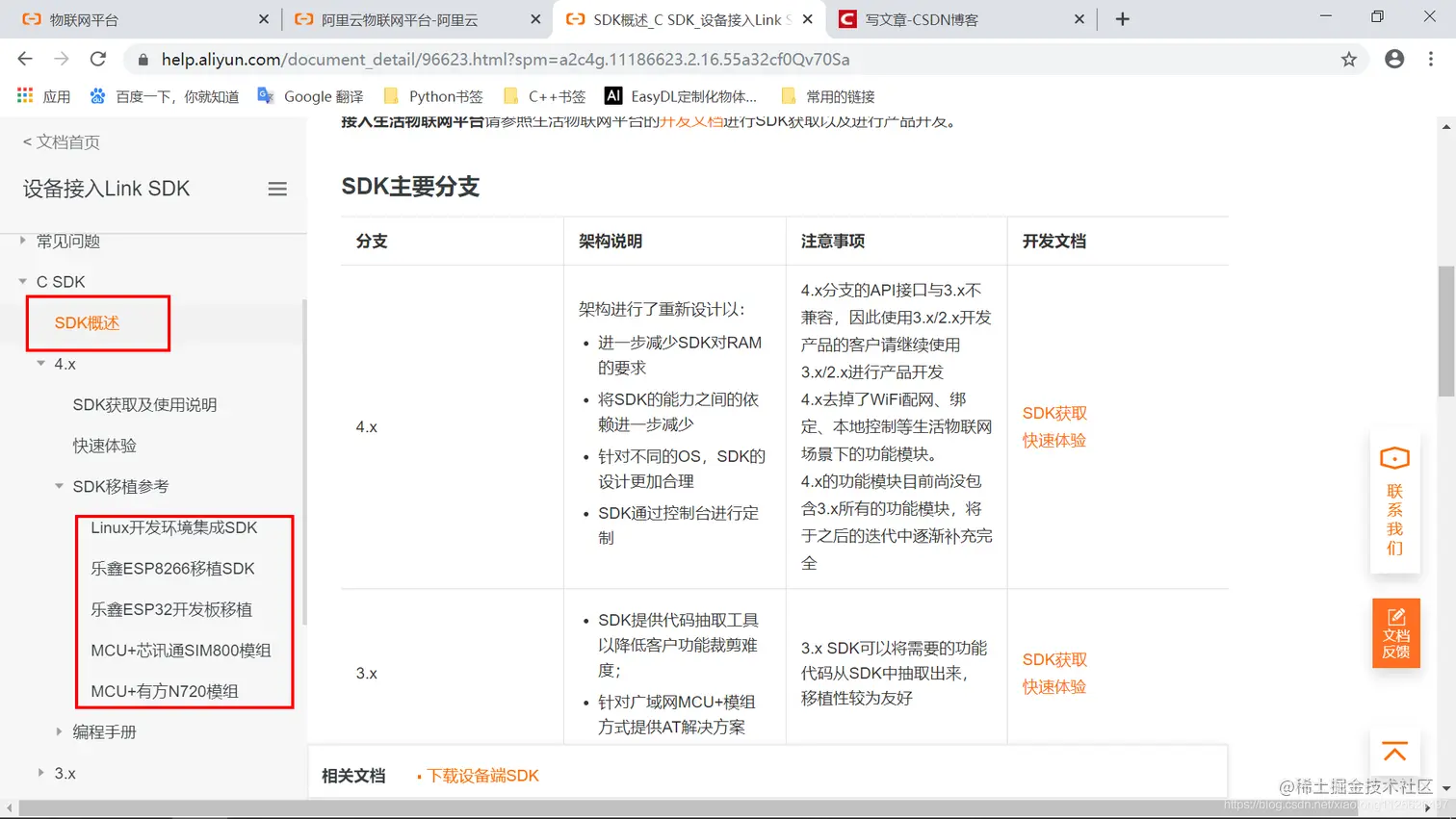Go to 文档首页 link
Viewport: 1456px width, 819px height.
click(x=61, y=142)
